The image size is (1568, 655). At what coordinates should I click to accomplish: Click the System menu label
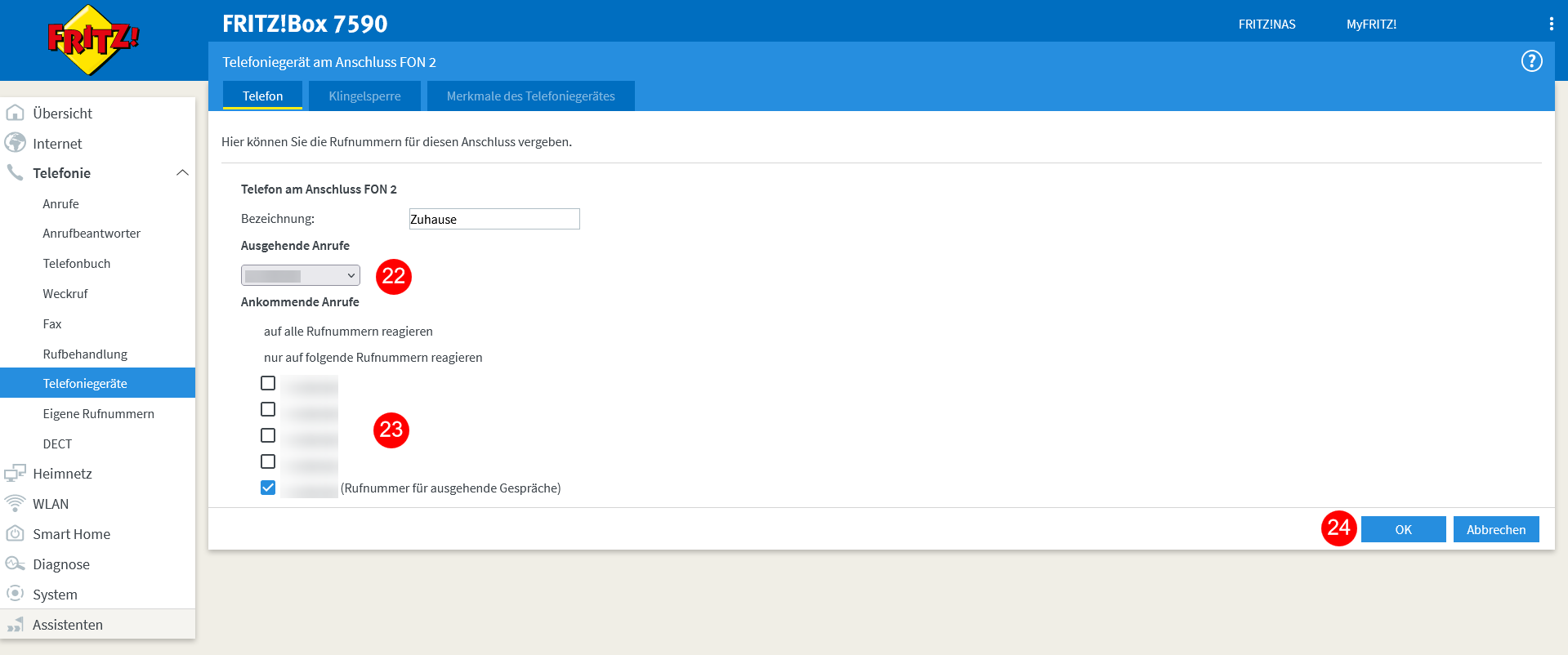tap(55, 595)
